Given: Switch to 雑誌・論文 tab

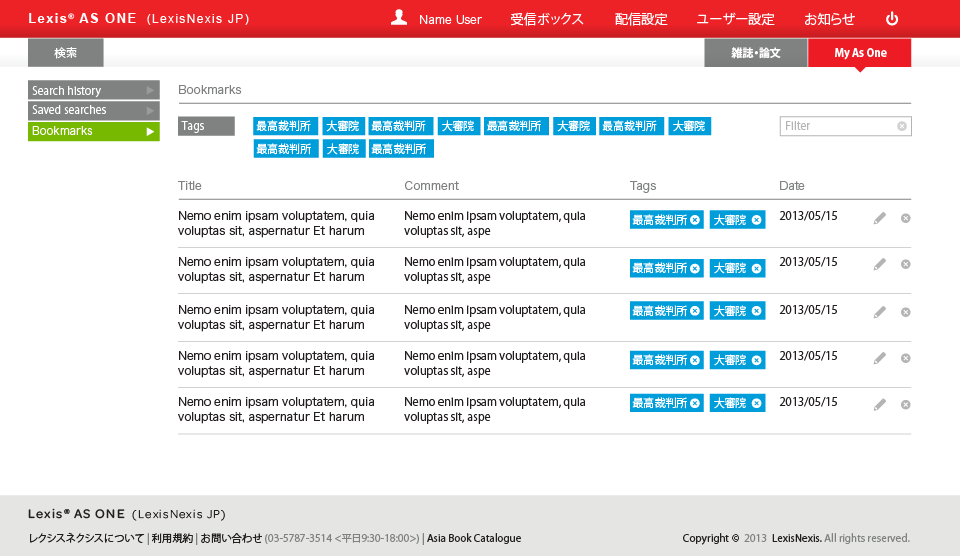Looking at the screenshot, I should point(756,53).
